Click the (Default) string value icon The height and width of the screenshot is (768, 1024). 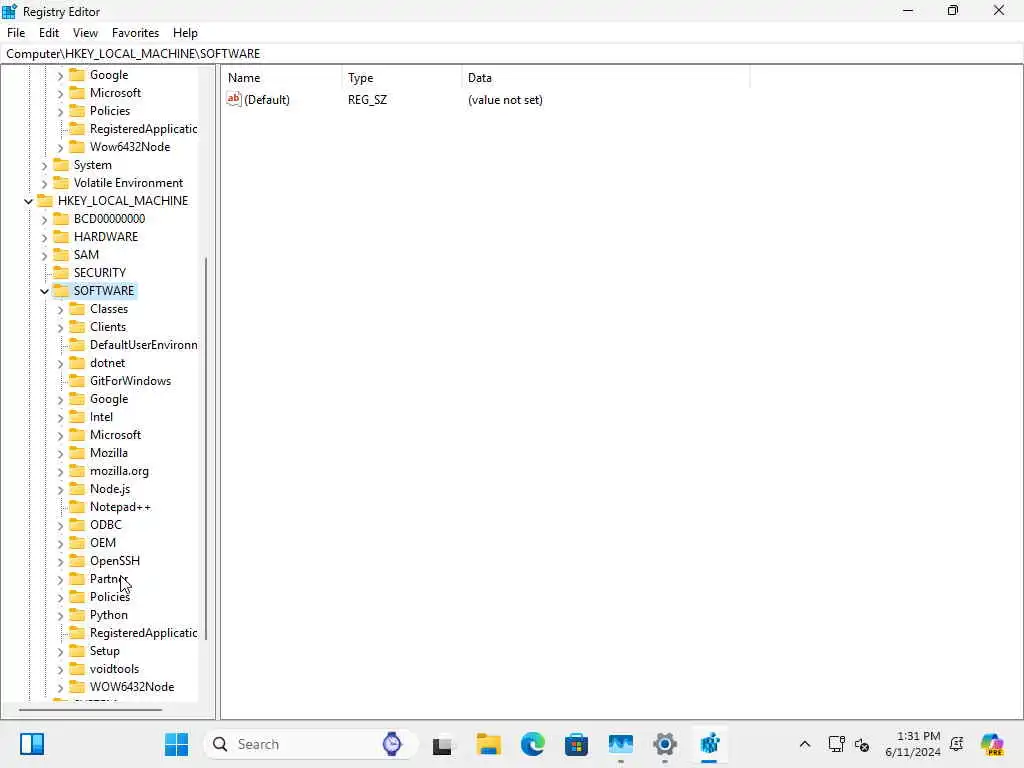[234, 99]
